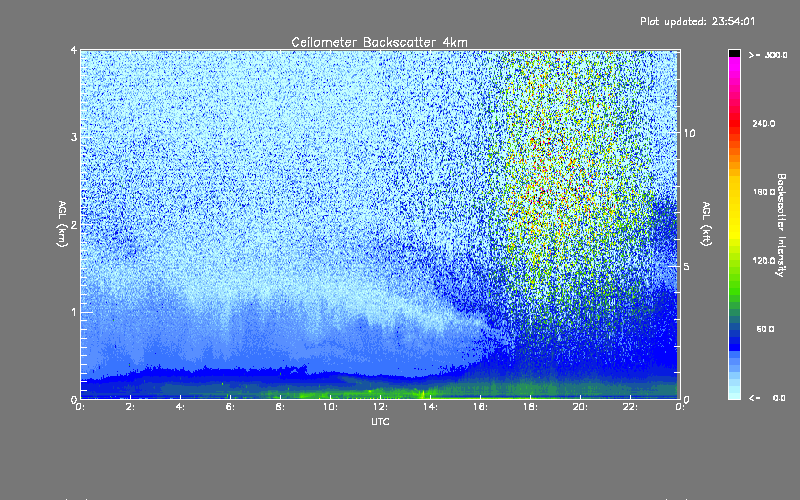The width and height of the screenshot is (800, 500).
Task: Click the '6:' x-axis tick label
Action: tap(230, 407)
